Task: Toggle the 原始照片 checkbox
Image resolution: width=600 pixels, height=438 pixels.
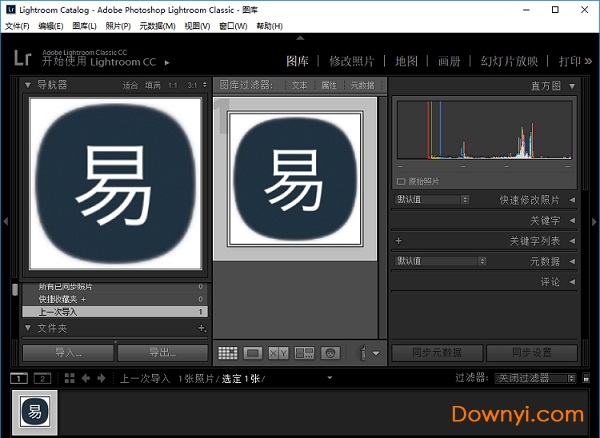Action: click(x=401, y=181)
